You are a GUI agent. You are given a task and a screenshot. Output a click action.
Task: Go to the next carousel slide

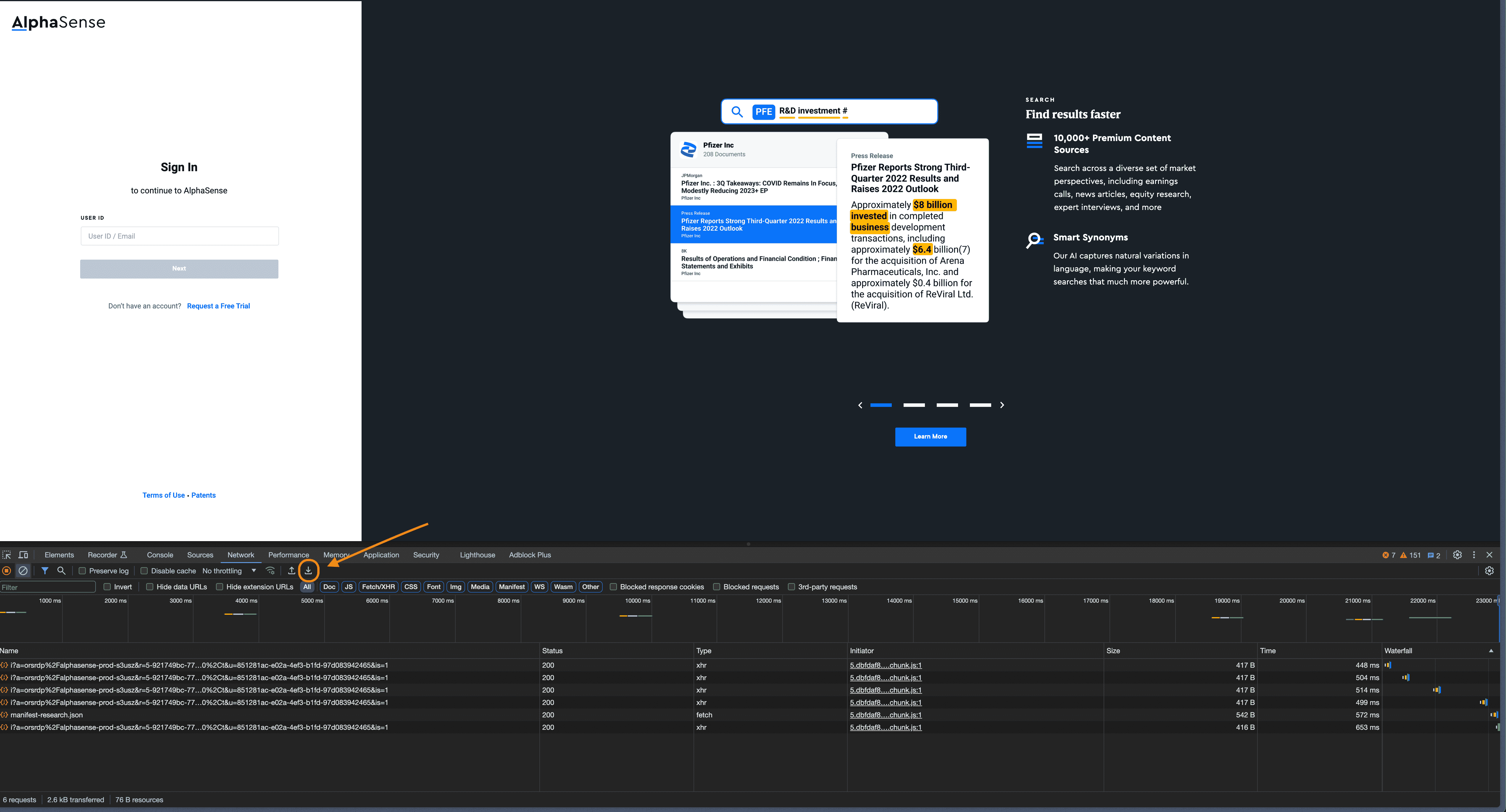pyautogui.click(x=1002, y=405)
